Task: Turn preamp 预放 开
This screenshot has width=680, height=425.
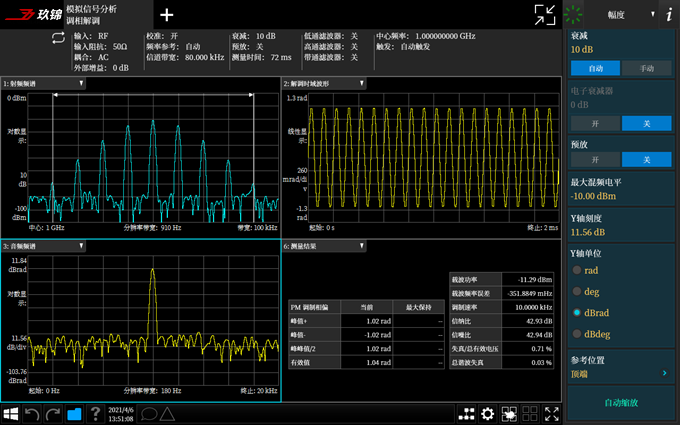Action: 595,160
